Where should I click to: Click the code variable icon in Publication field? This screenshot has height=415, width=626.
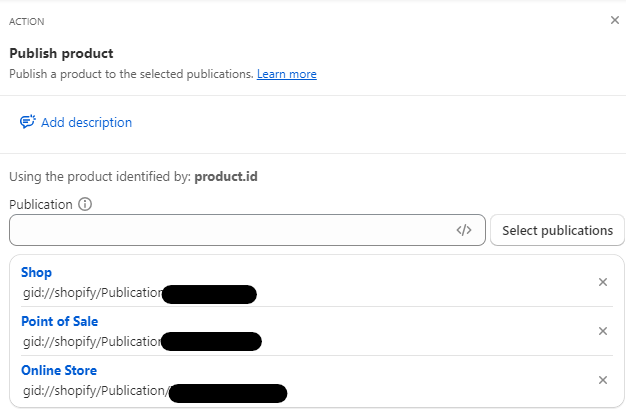(463, 230)
